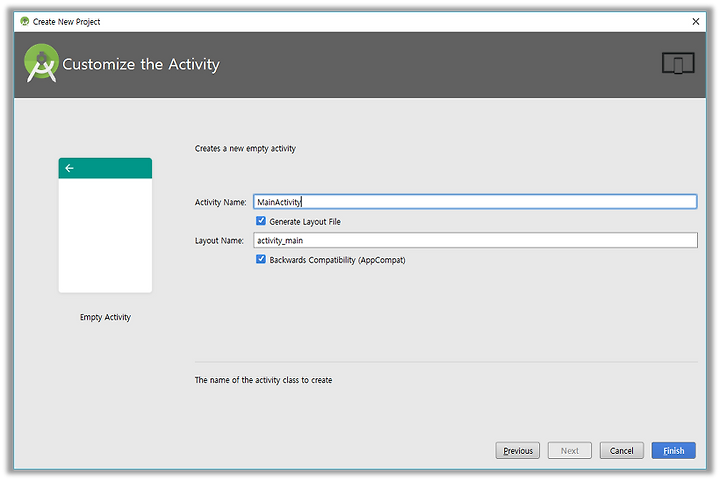Click 'The name of the activity class to create' hint
Viewport: 720px width, 481px height.
264,380
